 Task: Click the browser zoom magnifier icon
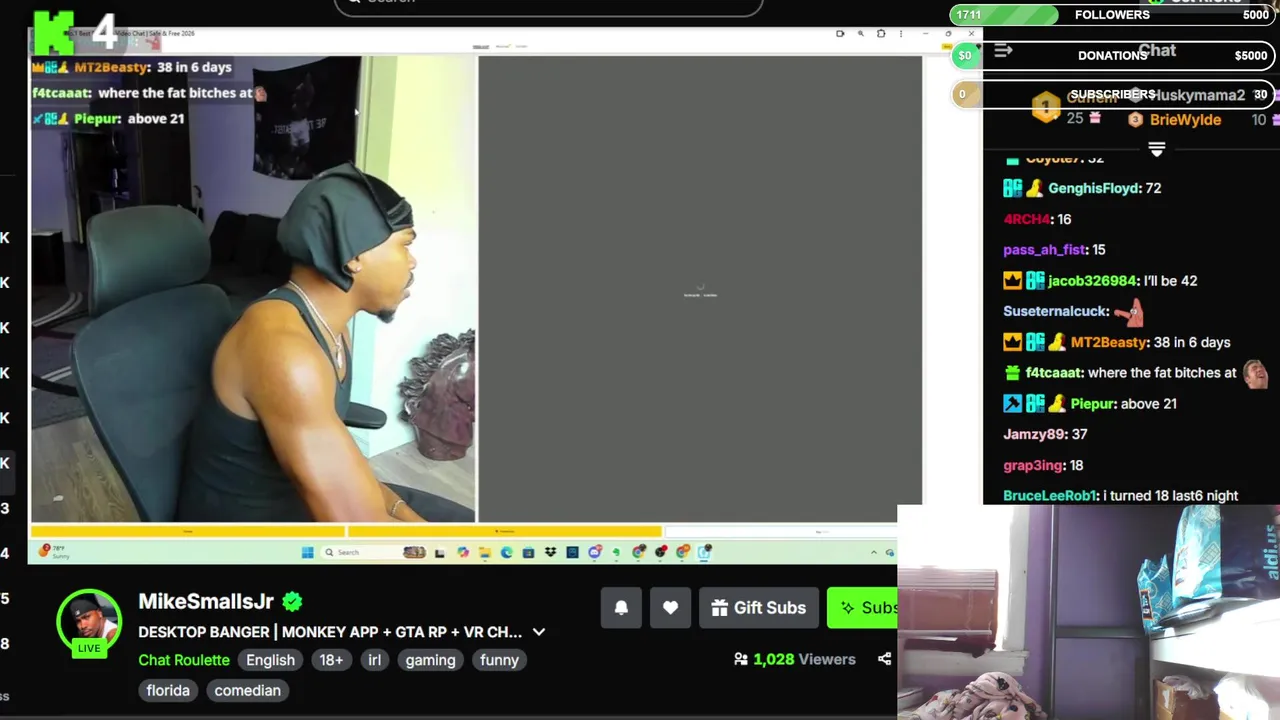(861, 34)
